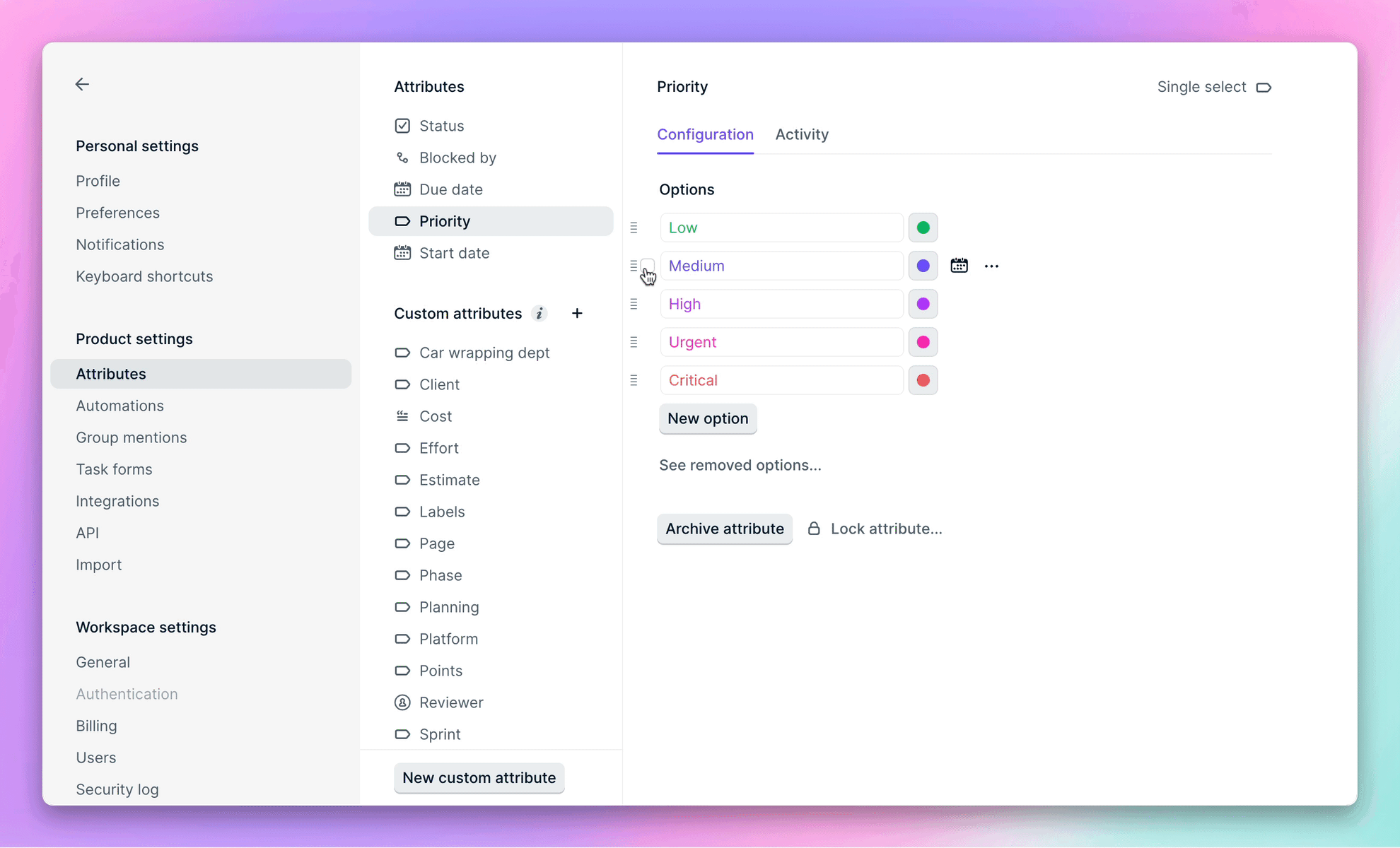The image size is (1400, 848).
Task: Click the person icon beside the Reviewer attribute
Action: 402,702
